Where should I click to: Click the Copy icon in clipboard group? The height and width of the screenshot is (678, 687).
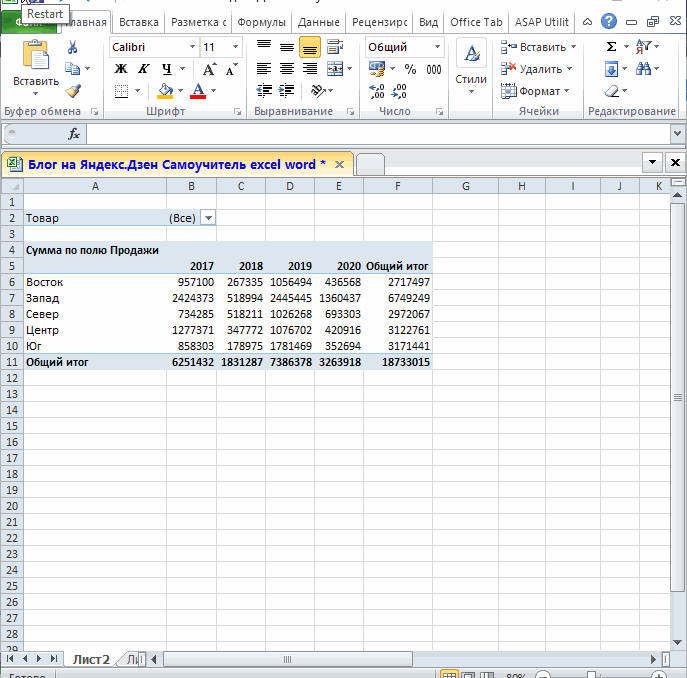pos(72,69)
